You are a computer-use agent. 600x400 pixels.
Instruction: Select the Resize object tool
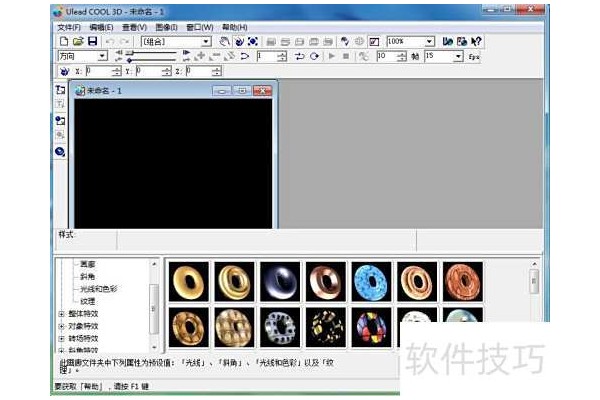pyautogui.click(x=253, y=41)
